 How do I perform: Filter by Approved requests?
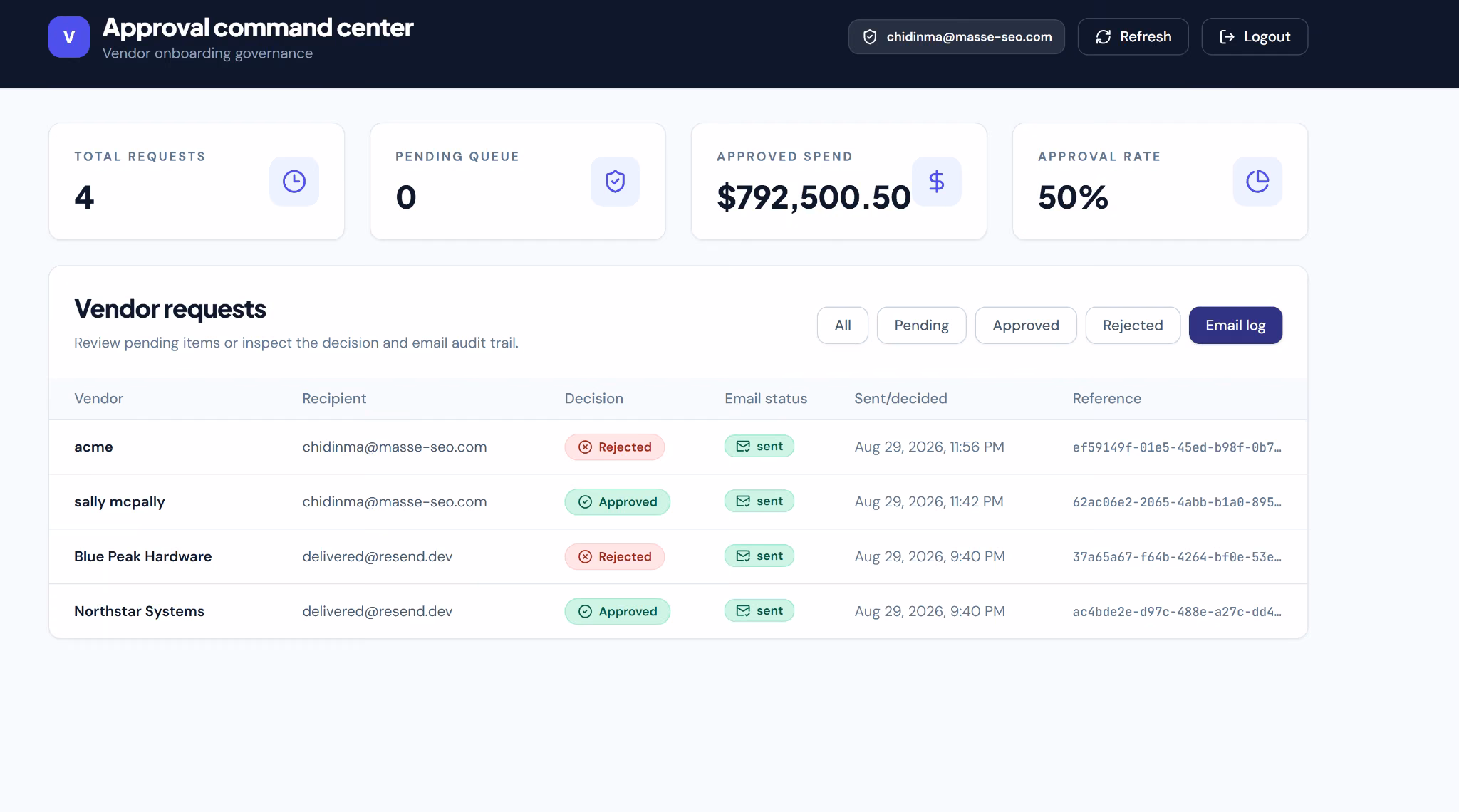pos(1026,326)
